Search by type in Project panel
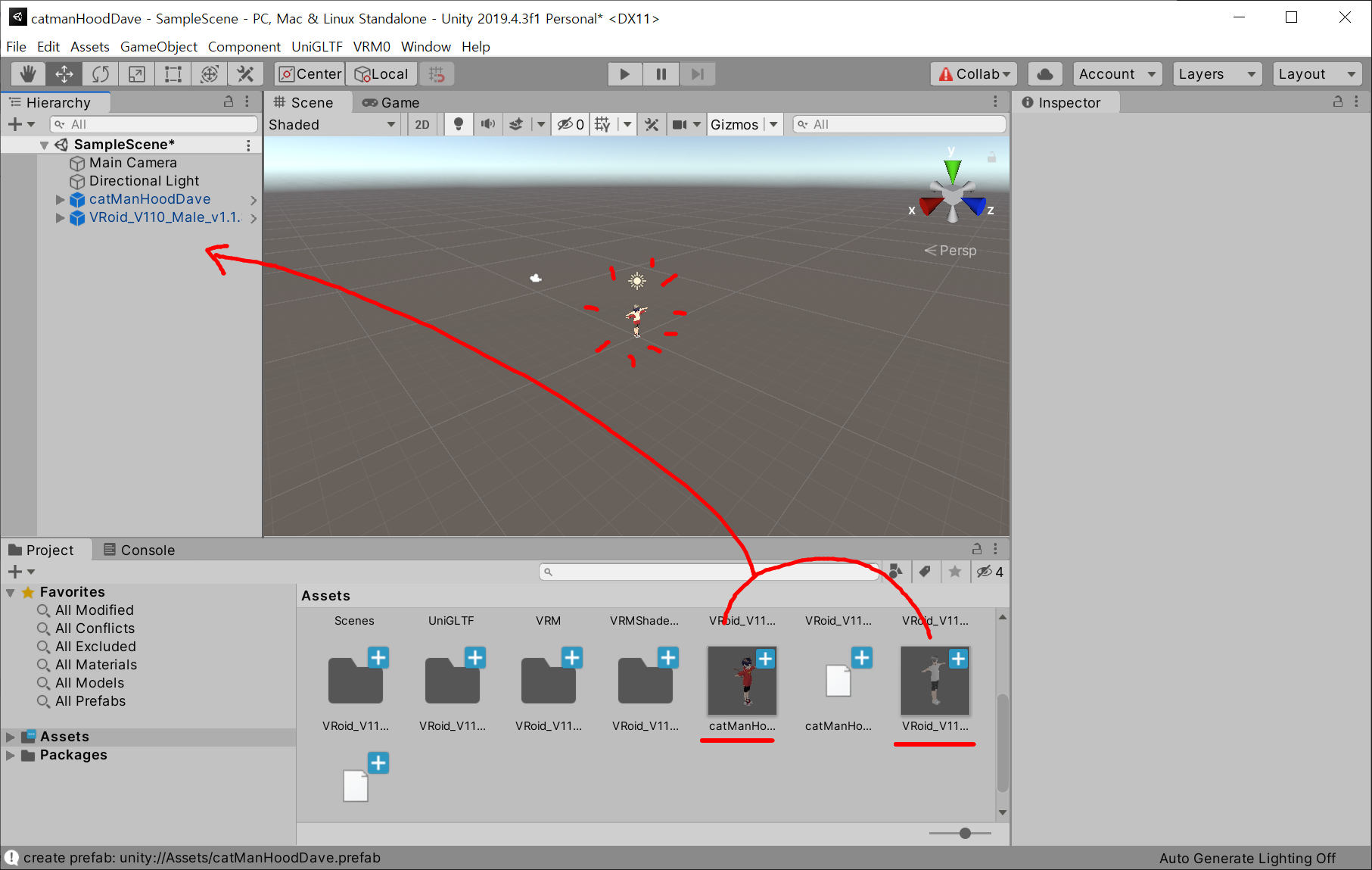 [x=896, y=572]
